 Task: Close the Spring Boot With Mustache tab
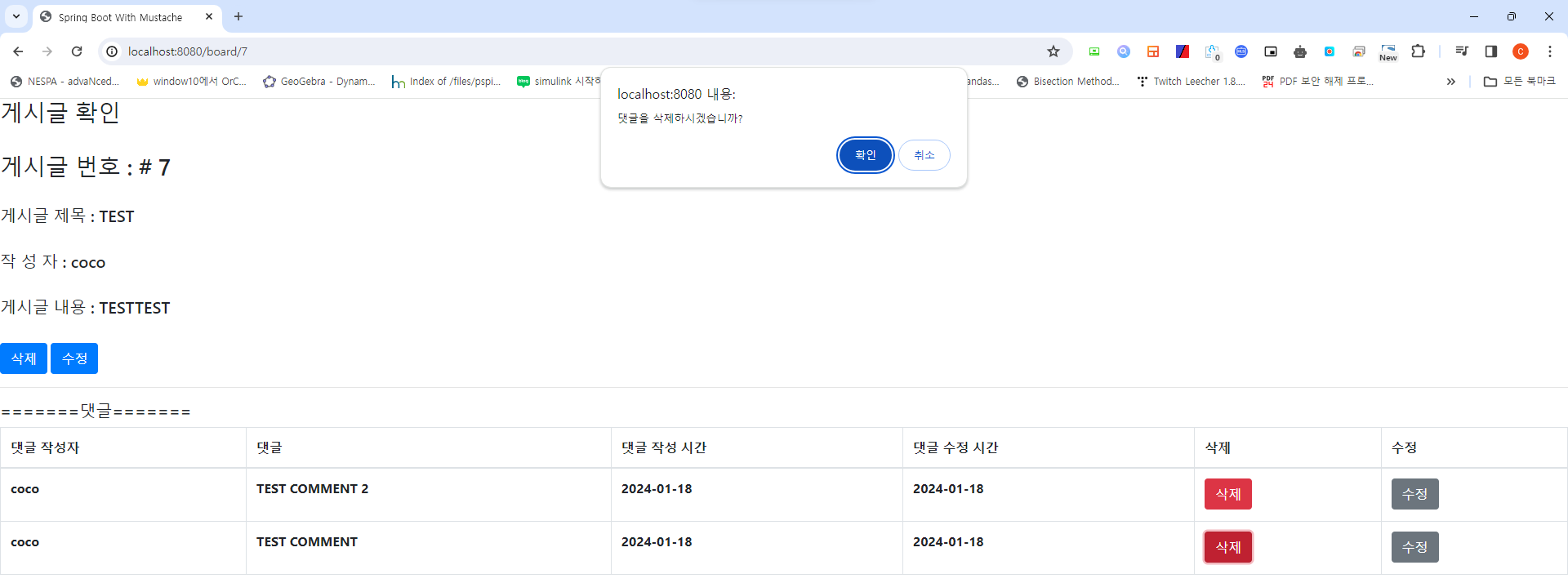(209, 16)
